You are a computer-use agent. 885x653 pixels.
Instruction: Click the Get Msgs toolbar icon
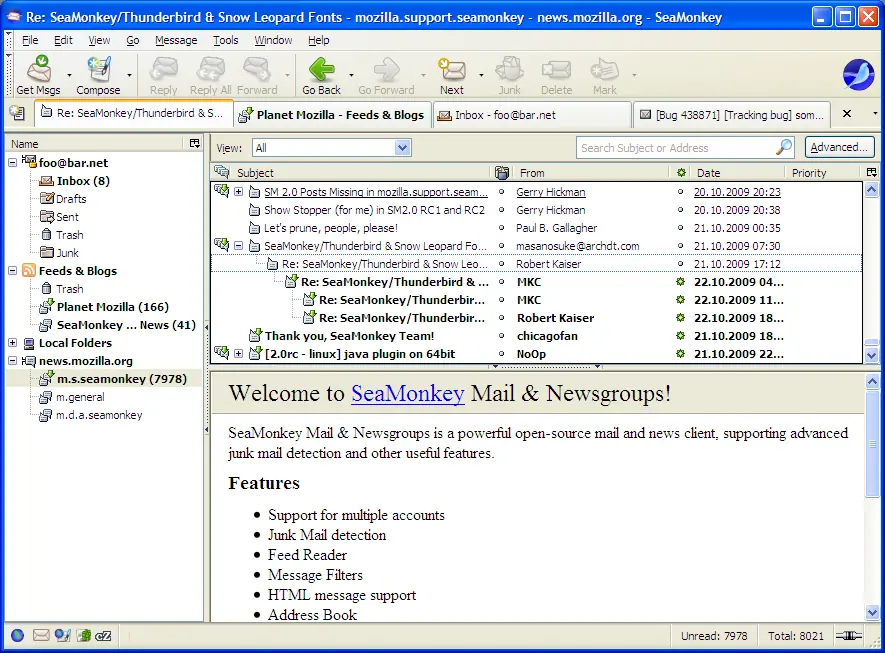(38, 69)
